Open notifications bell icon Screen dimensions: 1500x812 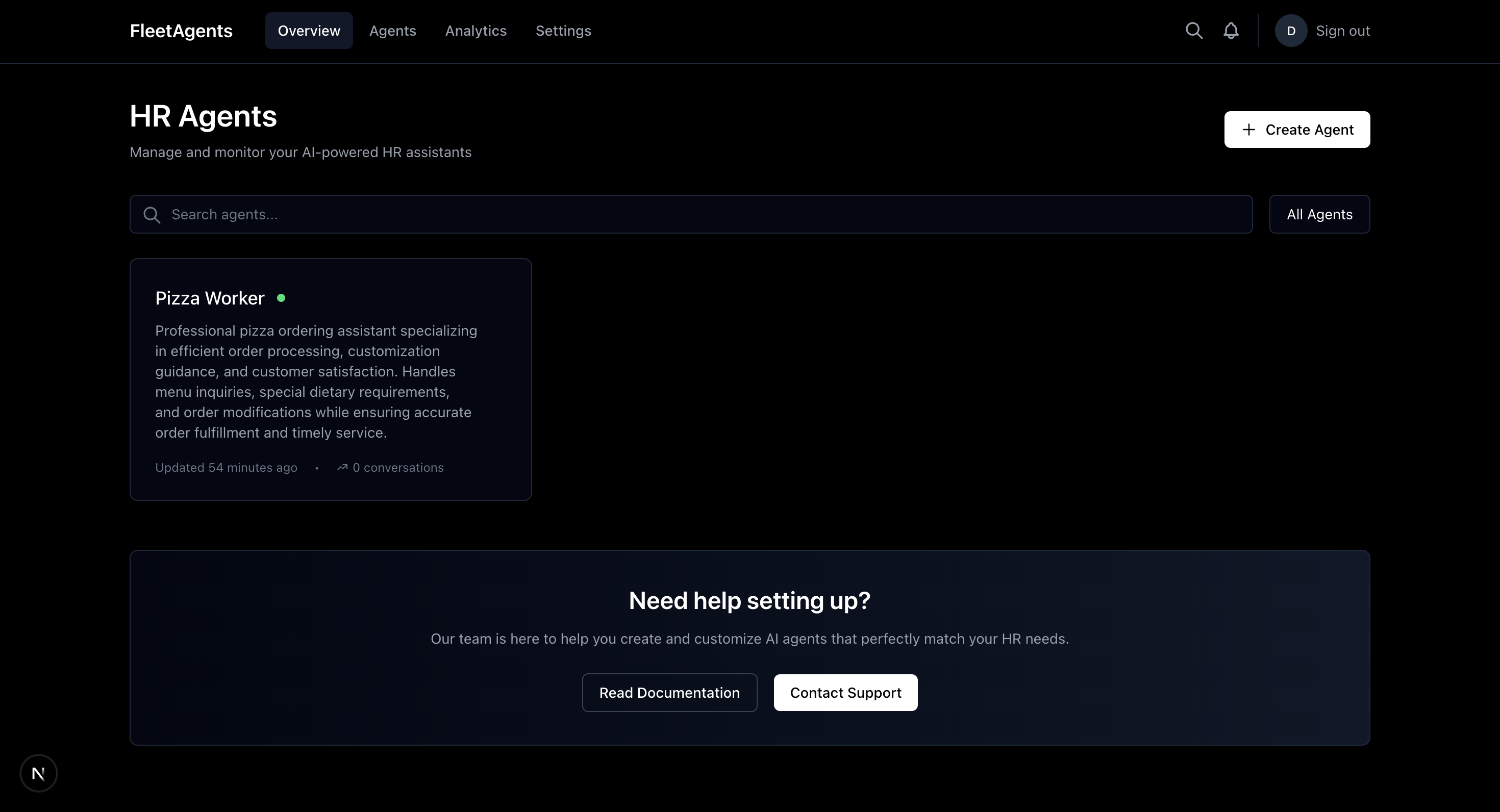click(1231, 31)
